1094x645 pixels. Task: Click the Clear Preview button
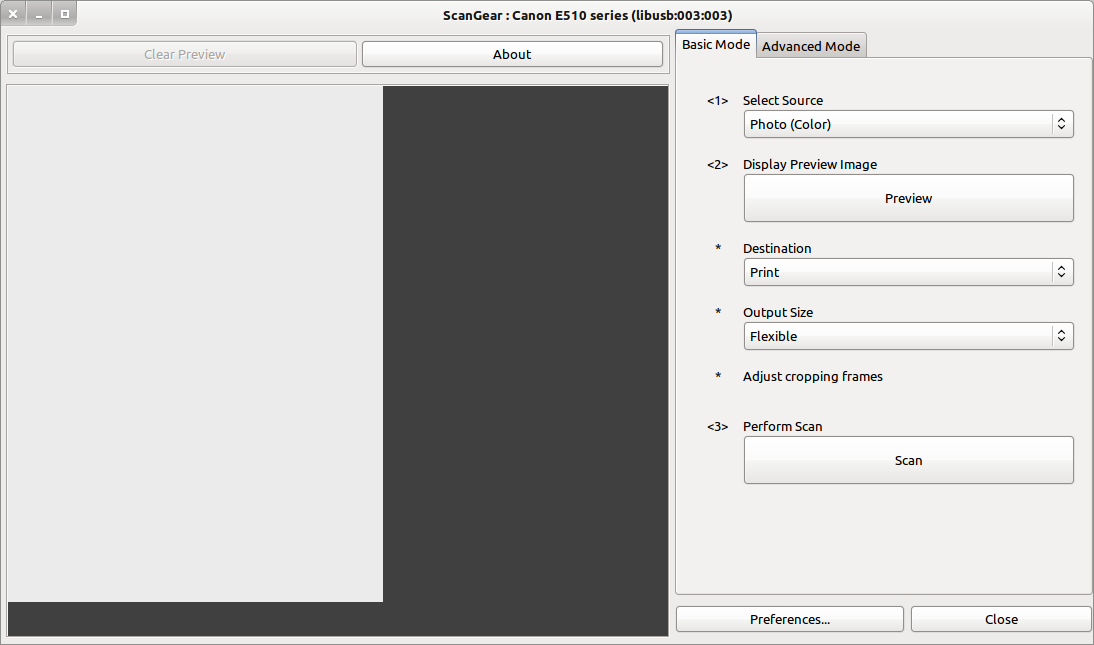(185, 54)
